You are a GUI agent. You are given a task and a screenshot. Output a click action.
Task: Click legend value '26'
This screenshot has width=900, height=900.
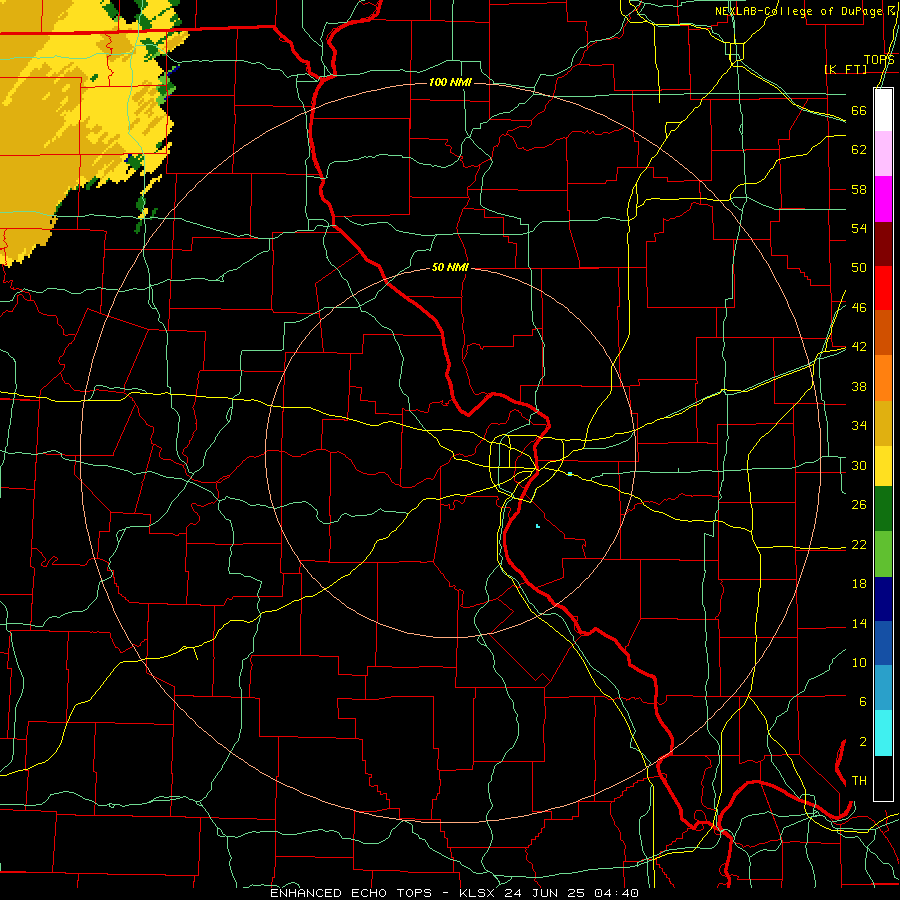pos(859,505)
